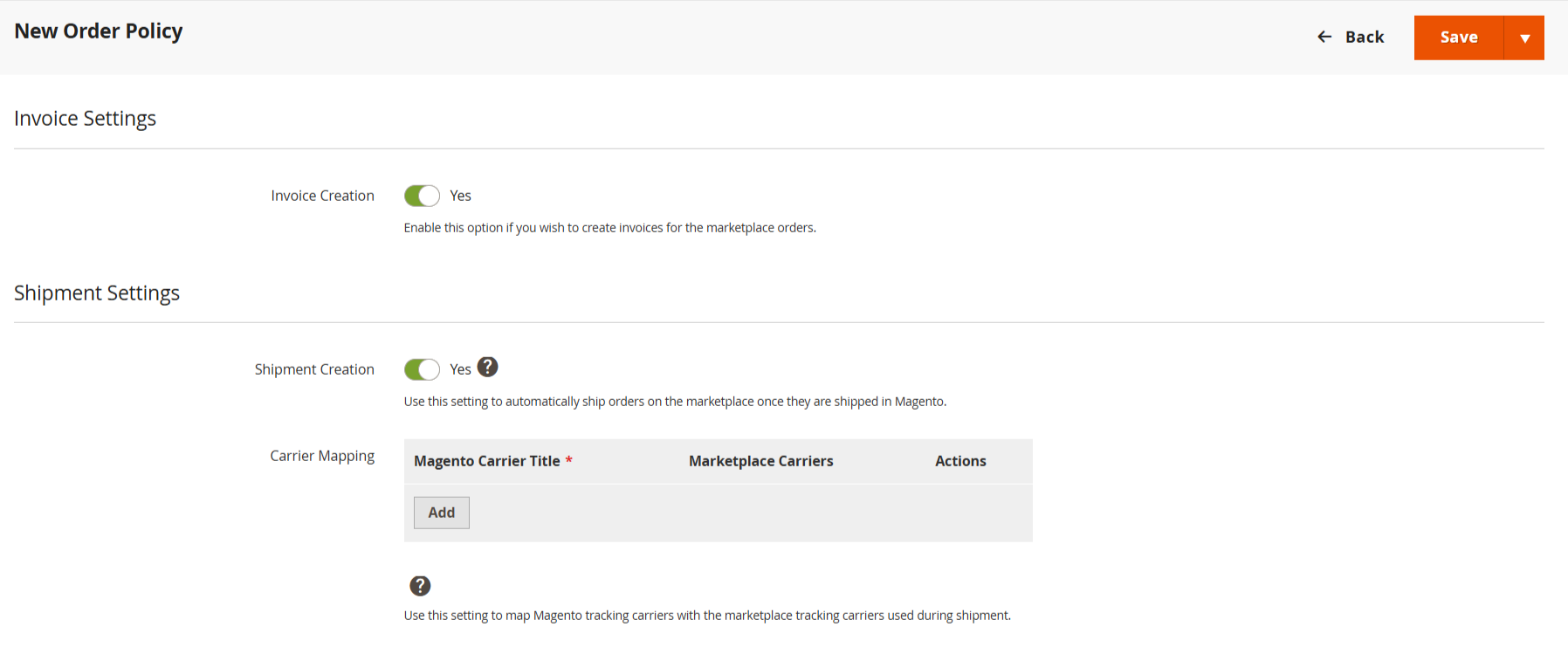Image resolution: width=1568 pixels, height=654 pixels.
Task: Collapse the Invoice Settings section
Action: pos(85,119)
